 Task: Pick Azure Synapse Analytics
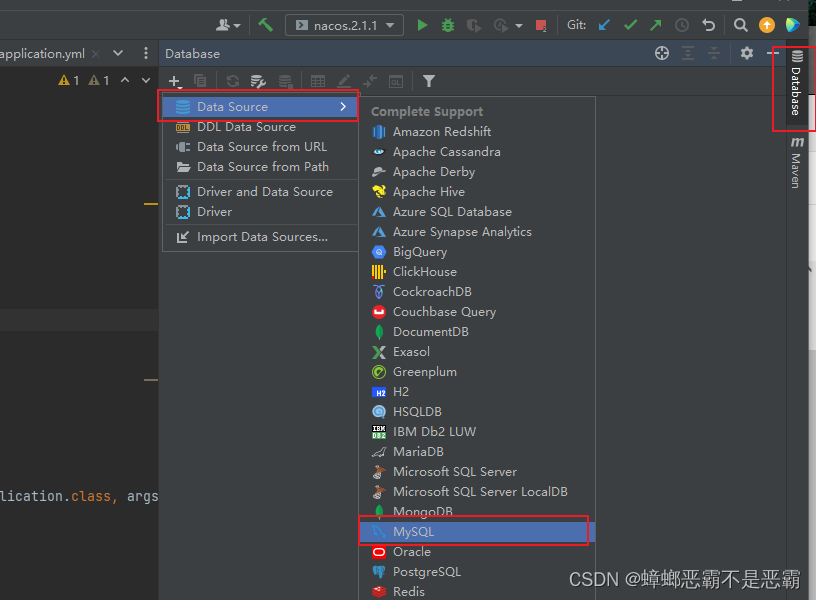477,232
